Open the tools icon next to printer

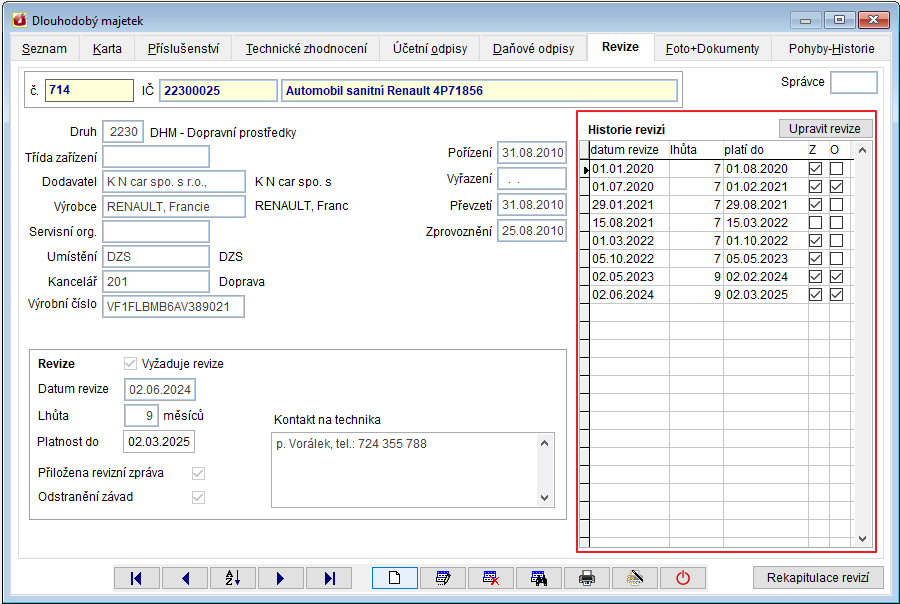tap(635, 578)
